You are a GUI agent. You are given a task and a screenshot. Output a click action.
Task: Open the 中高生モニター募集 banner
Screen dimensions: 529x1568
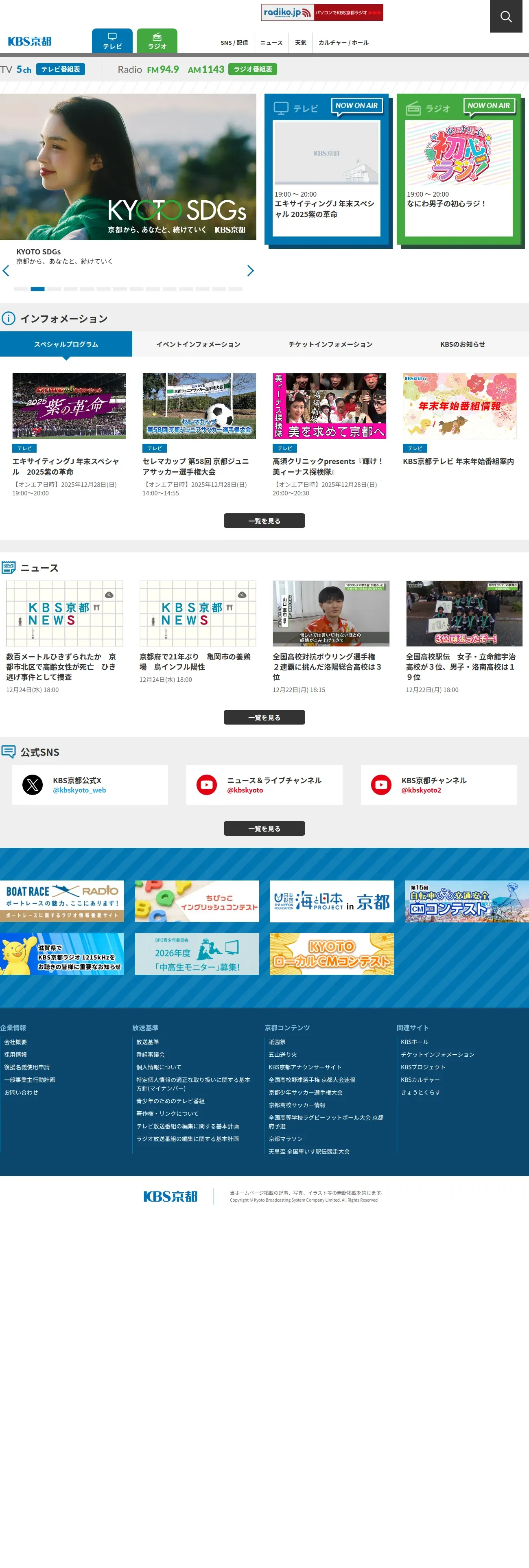coord(197,954)
